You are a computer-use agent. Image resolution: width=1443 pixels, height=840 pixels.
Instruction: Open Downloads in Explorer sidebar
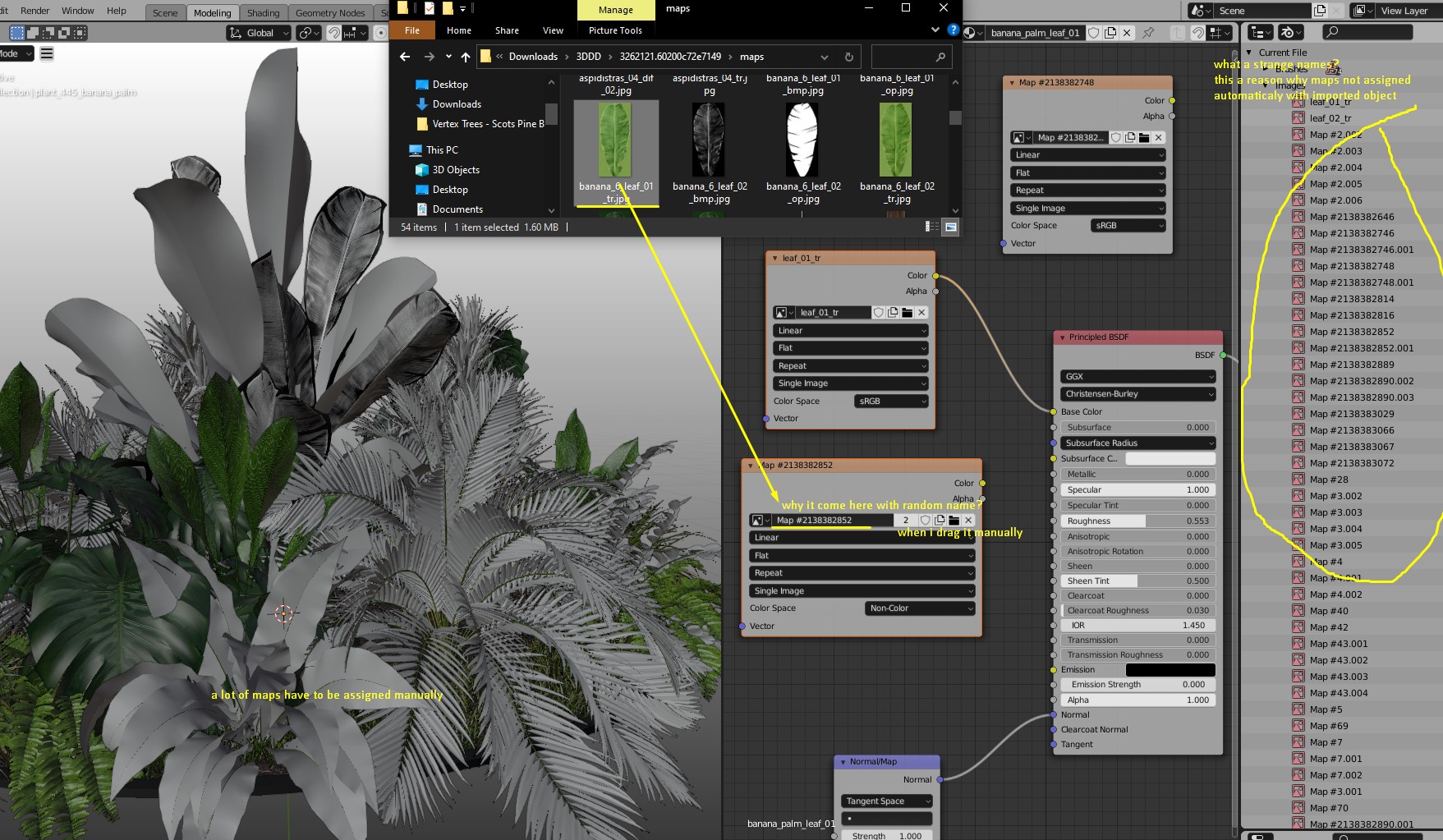(x=457, y=104)
